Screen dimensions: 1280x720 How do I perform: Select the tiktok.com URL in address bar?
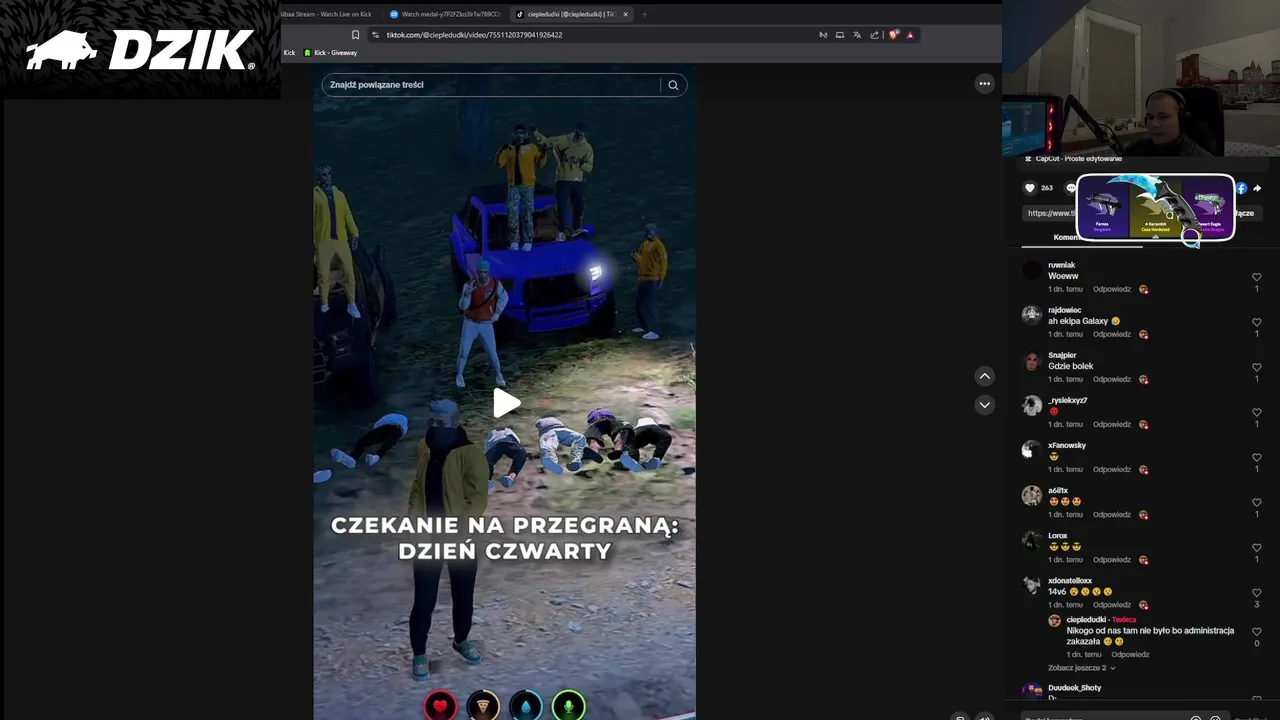(x=474, y=35)
